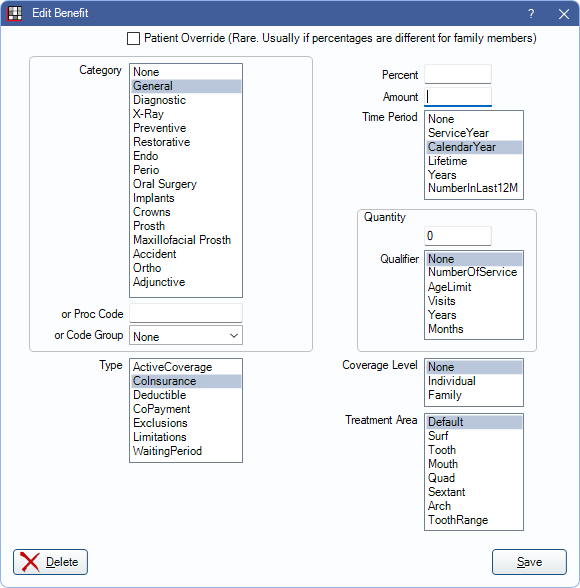Click the red X Delete icon
The height and width of the screenshot is (588, 580).
pyautogui.click(x=30, y=562)
